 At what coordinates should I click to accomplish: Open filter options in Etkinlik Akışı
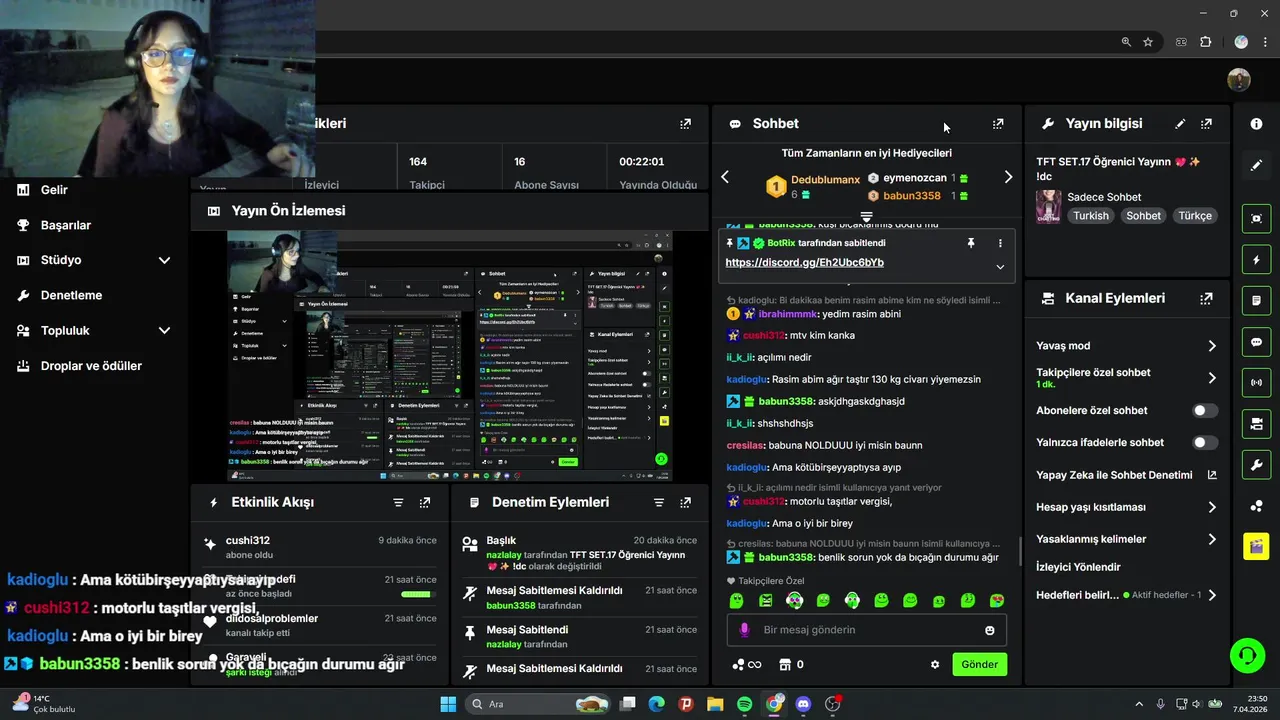pyautogui.click(x=398, y=503)
